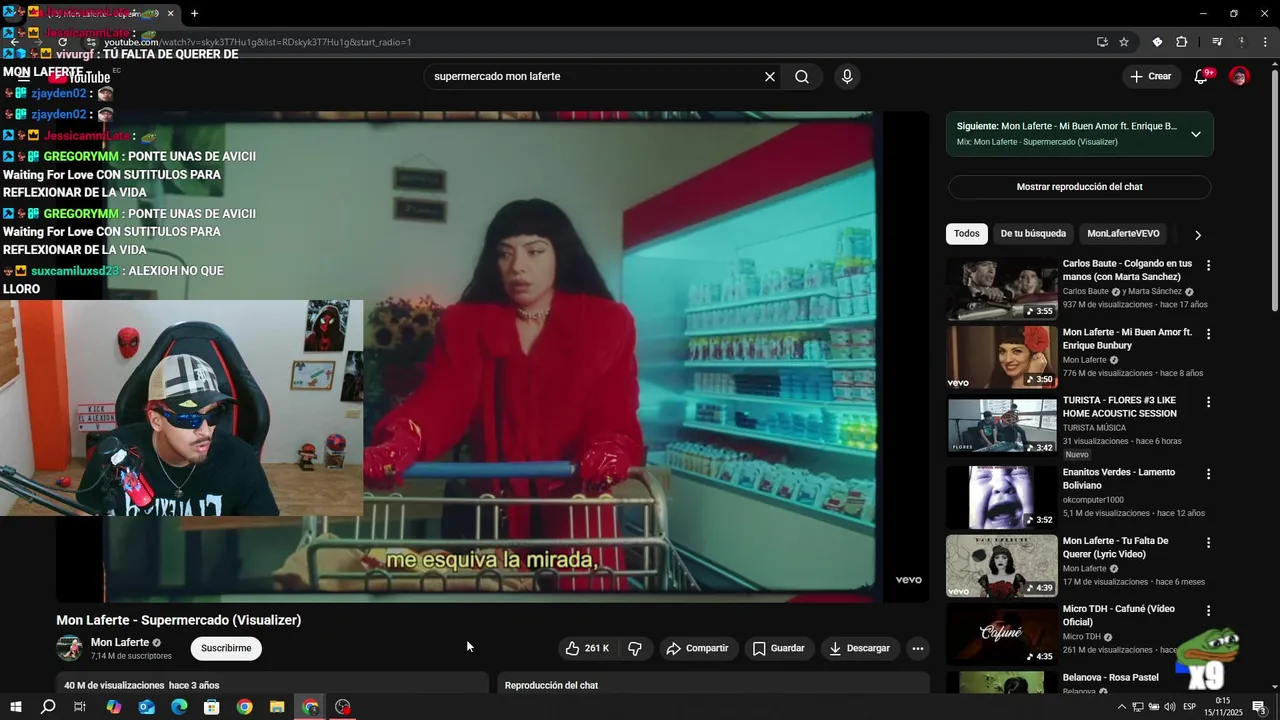The height and width of the screenshot is (720, 1280).
Task: Open the Mon Laferte channel name link
Action: tap(120, 642)
